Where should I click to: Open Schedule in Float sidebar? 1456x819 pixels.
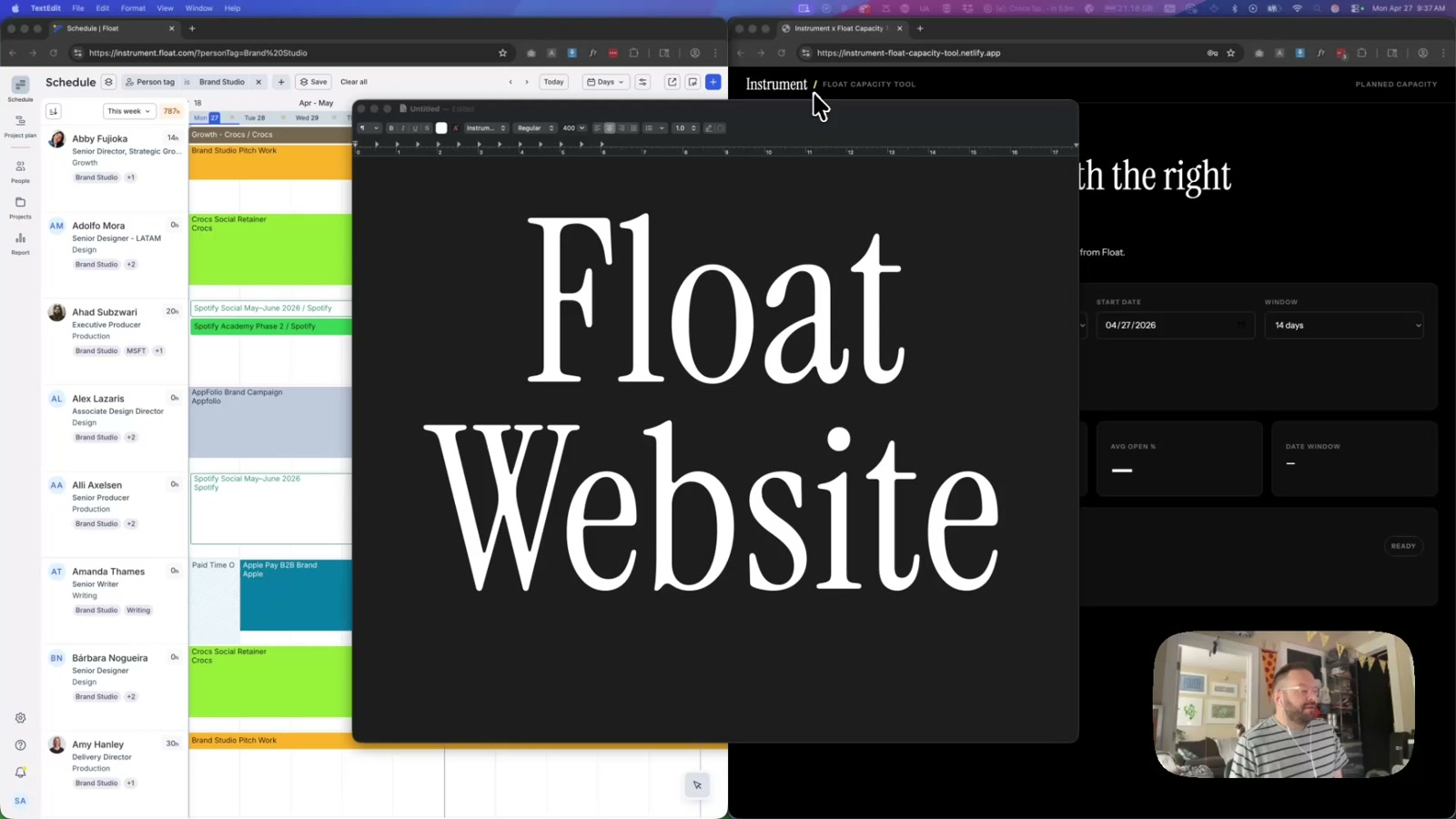20,88
